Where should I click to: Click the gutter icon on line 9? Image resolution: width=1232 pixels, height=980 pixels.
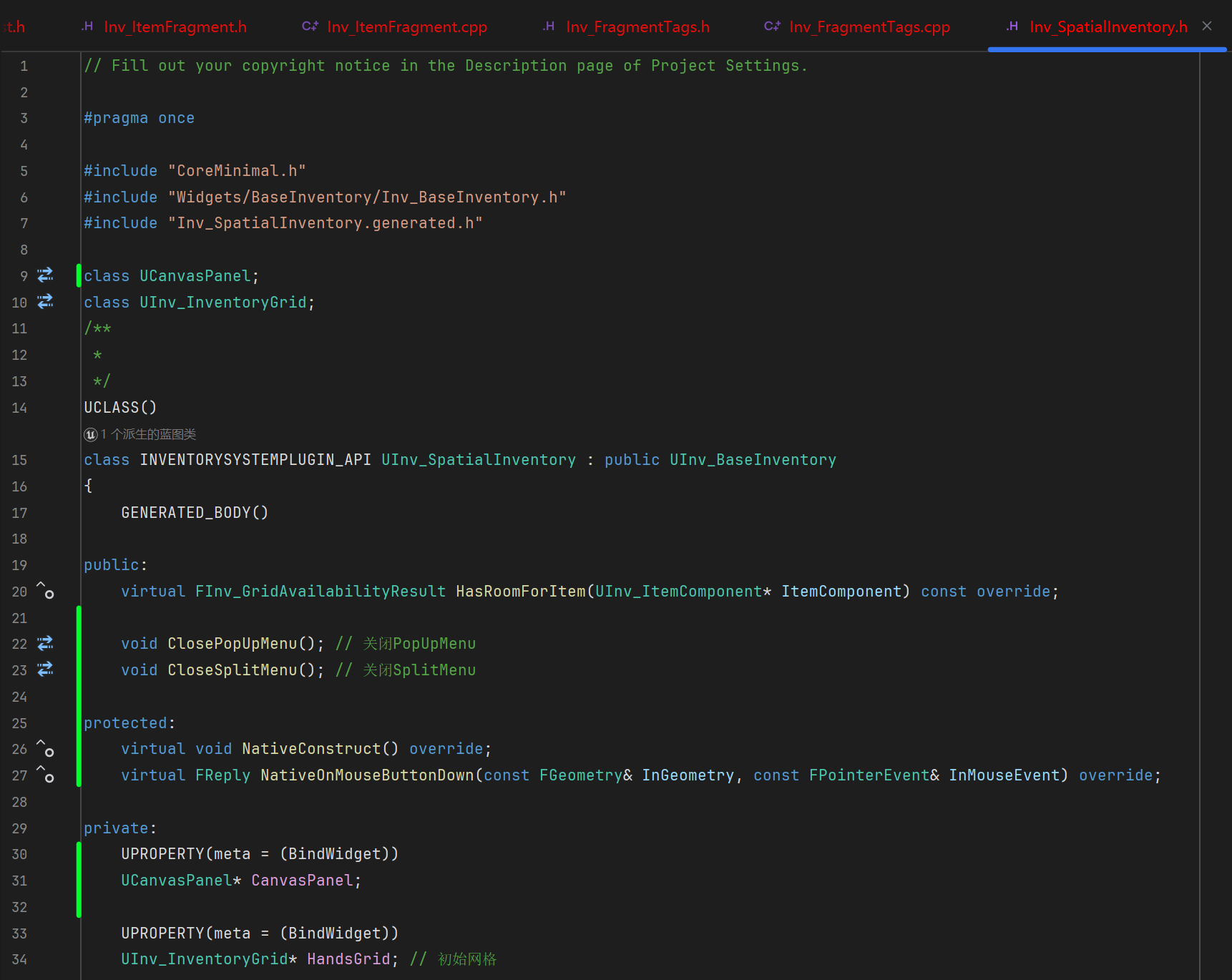click(x=45, y=275)
